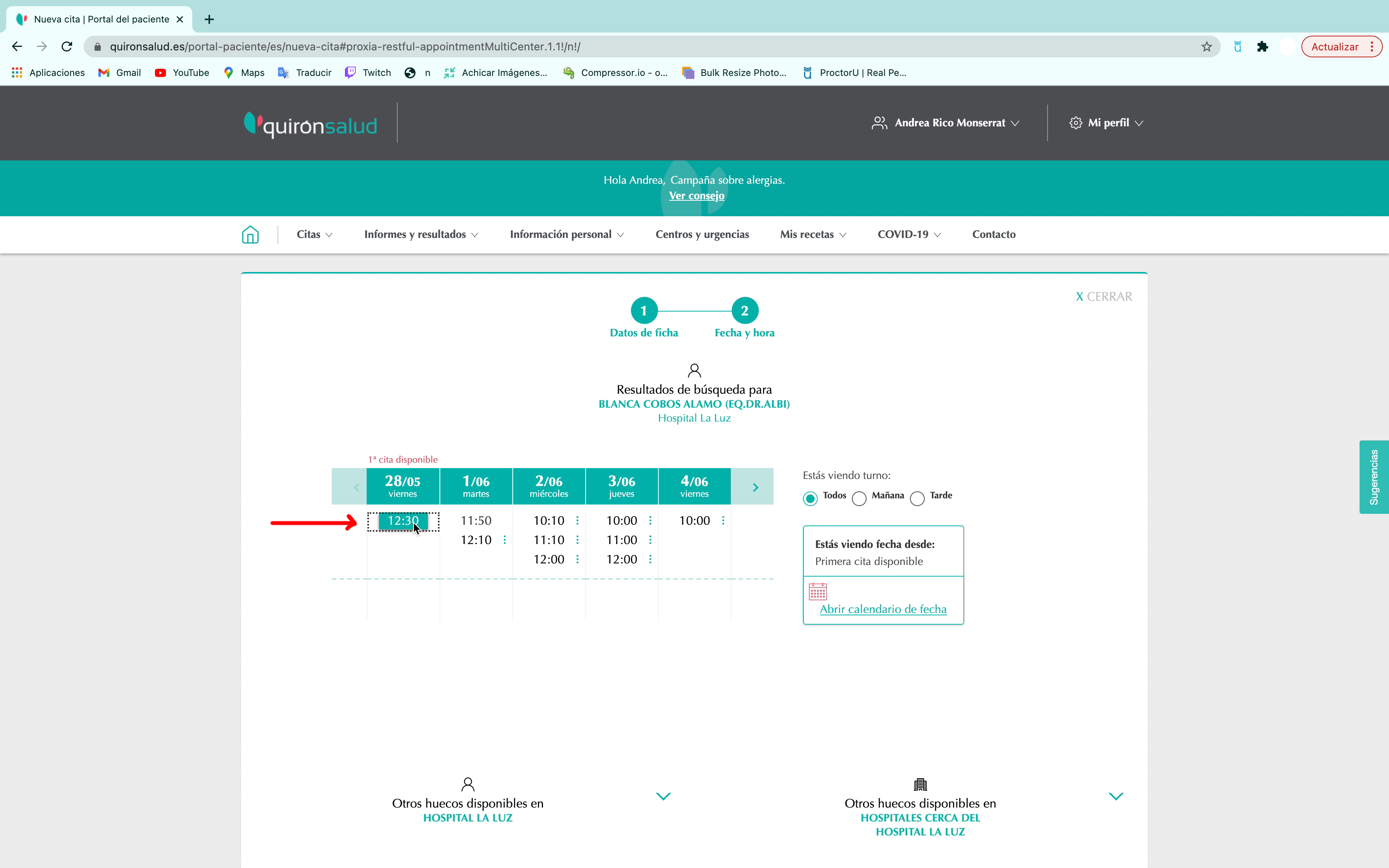1389x868 pixels.
Task: Click Información personal menu item
Action: click(566, 234)
